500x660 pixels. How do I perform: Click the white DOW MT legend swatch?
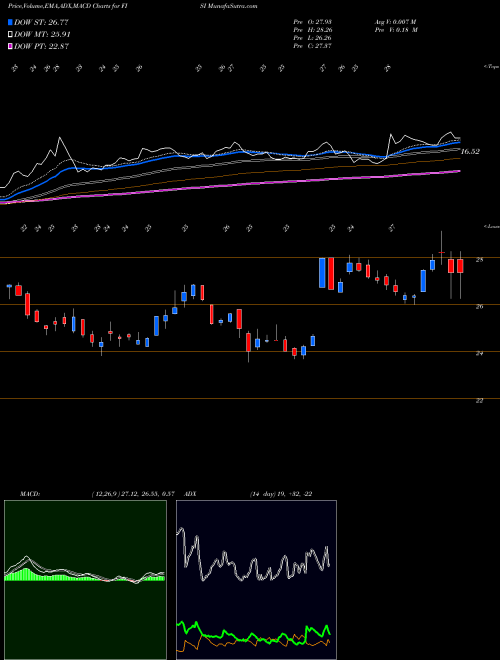pyautogui.click(x=10, y=35)
